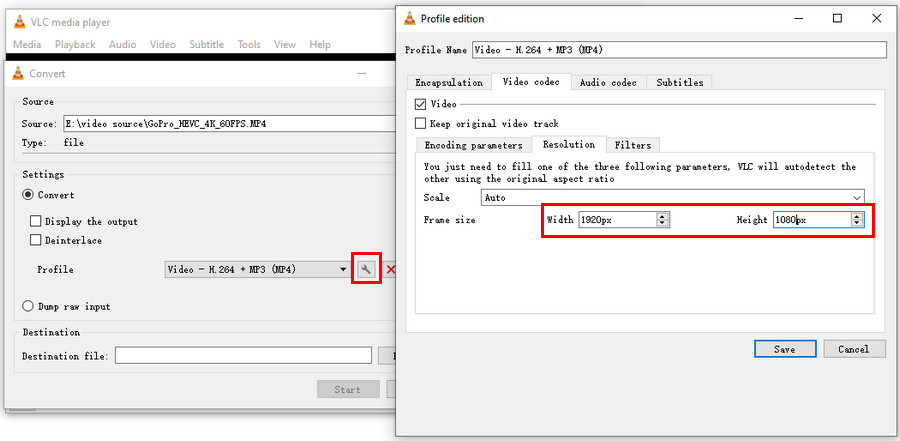Click the Height spinner arrows
Screen dimensions: 900x441
pyautogui.click(x=857, y=219)
